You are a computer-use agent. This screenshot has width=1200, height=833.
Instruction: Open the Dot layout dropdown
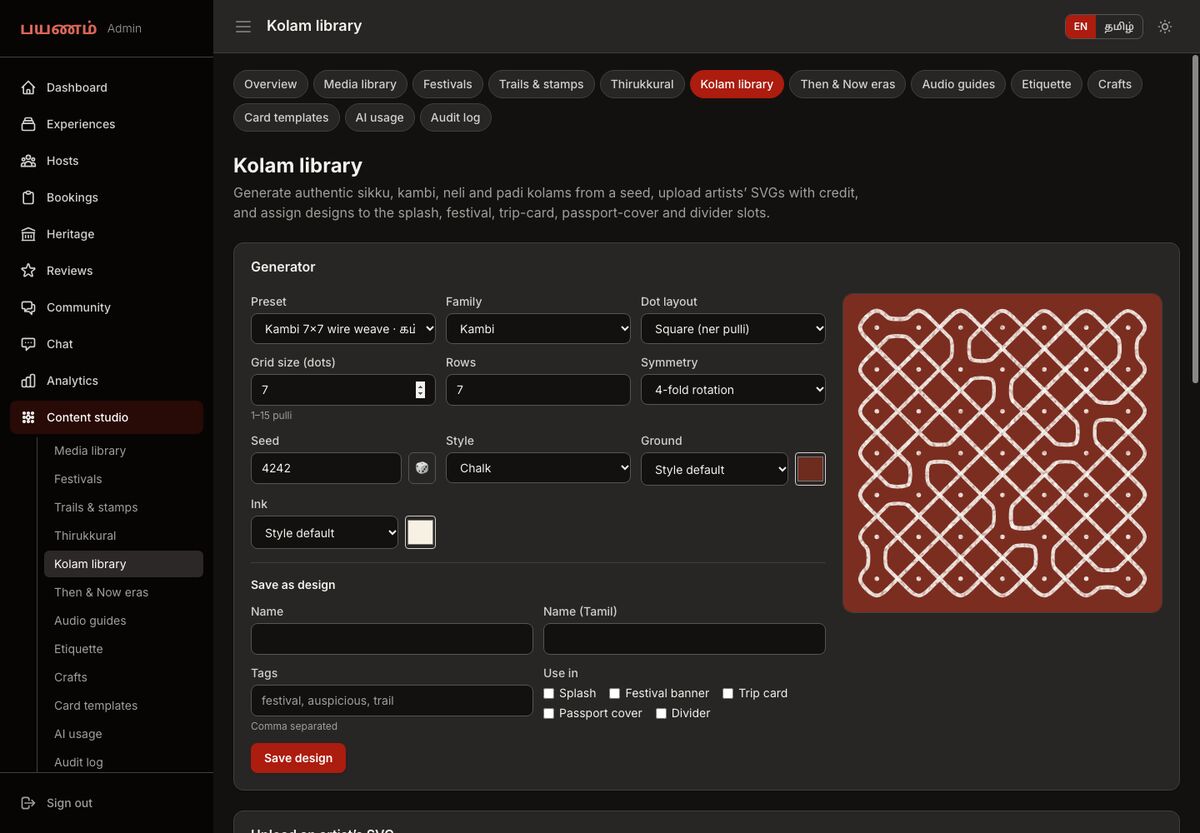733,329
